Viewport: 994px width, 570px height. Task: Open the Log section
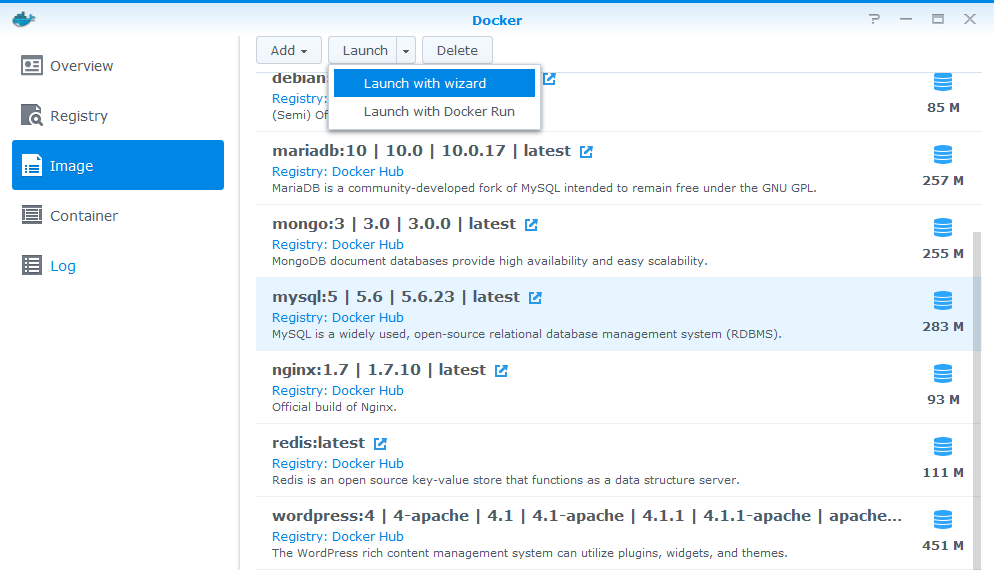[x=118, y=266]
